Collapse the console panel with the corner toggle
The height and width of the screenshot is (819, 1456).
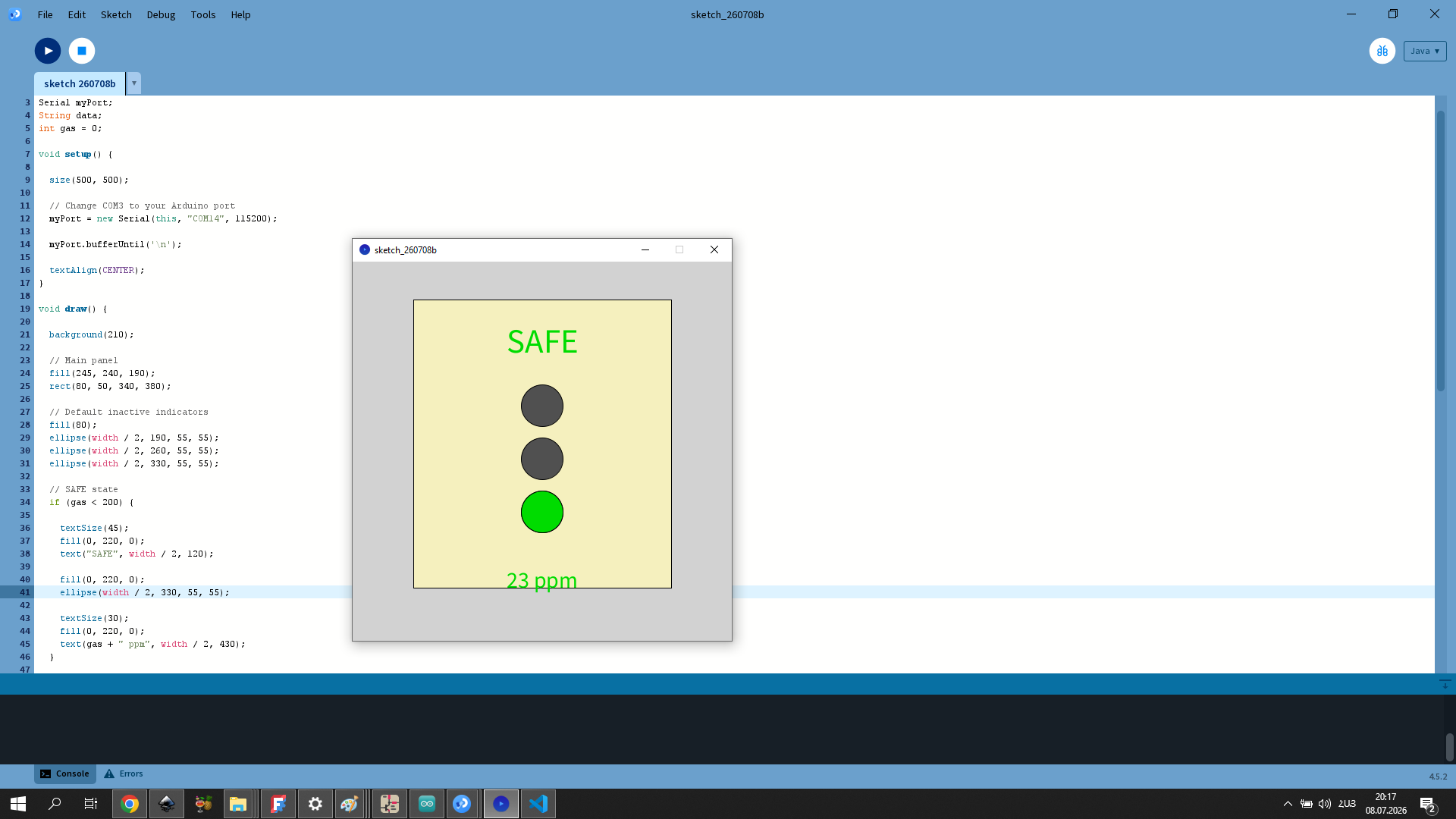pyautogui.click(x=1445, y=683)
